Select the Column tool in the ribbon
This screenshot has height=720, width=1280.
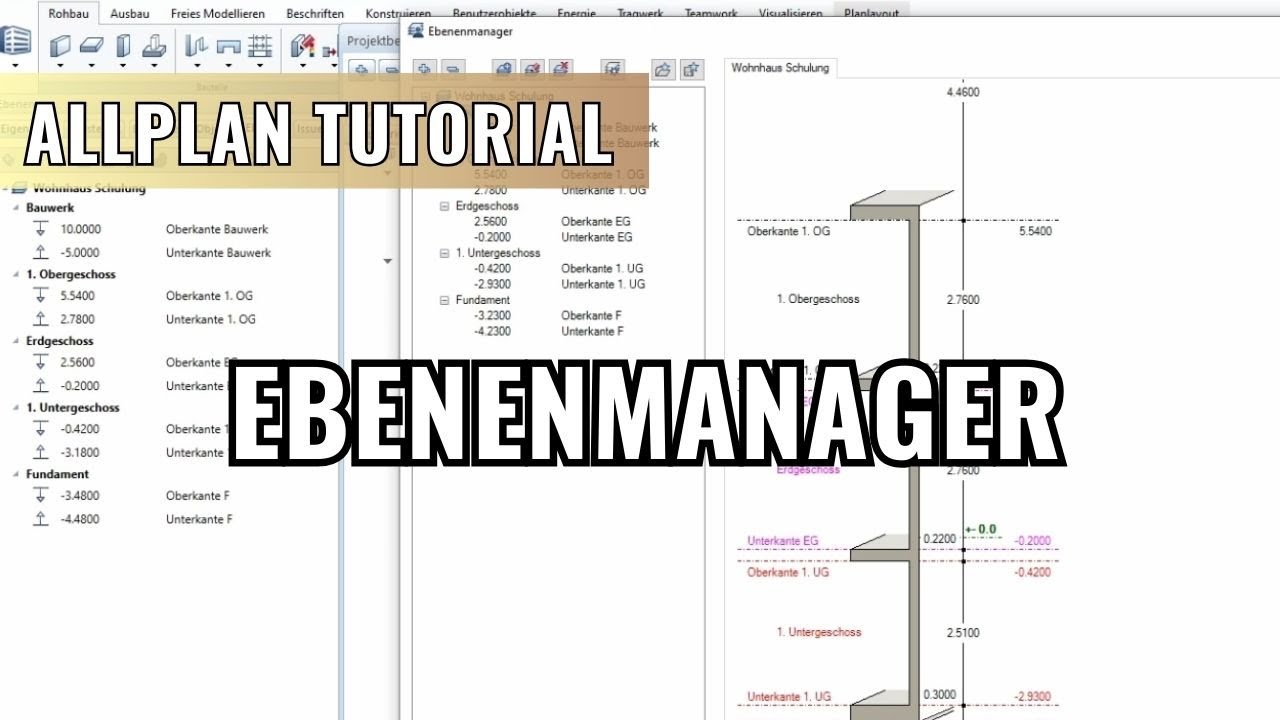point(123,45)
